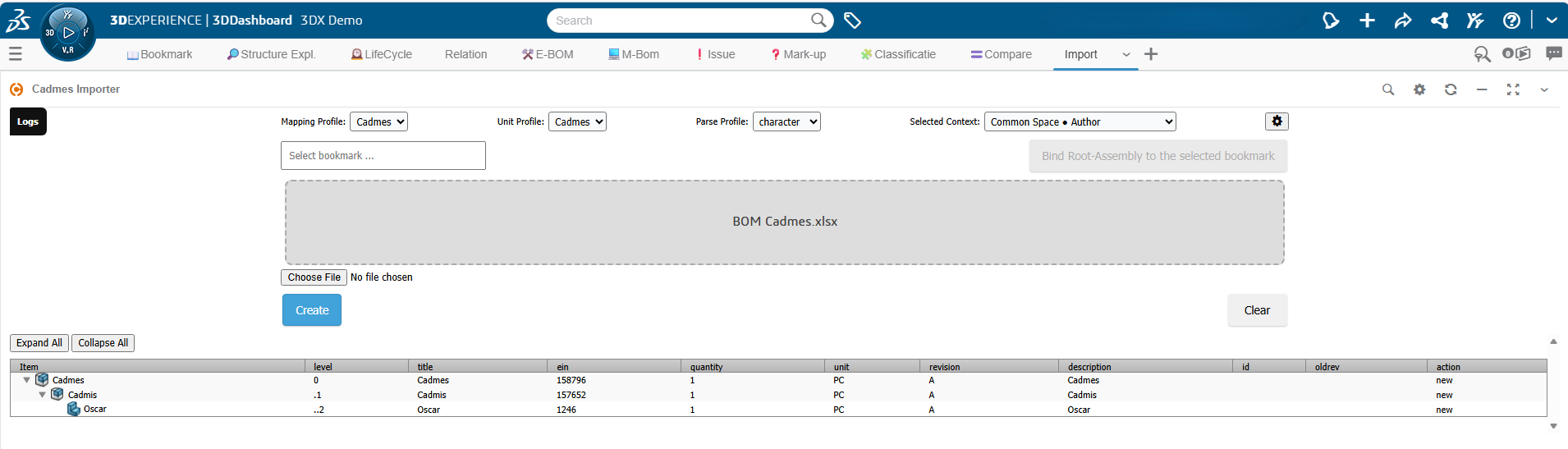The width and height of the screenshot is (1568, 449).
Task: Minimize the Cadmes Importer widget
Action: [1482, 89]
